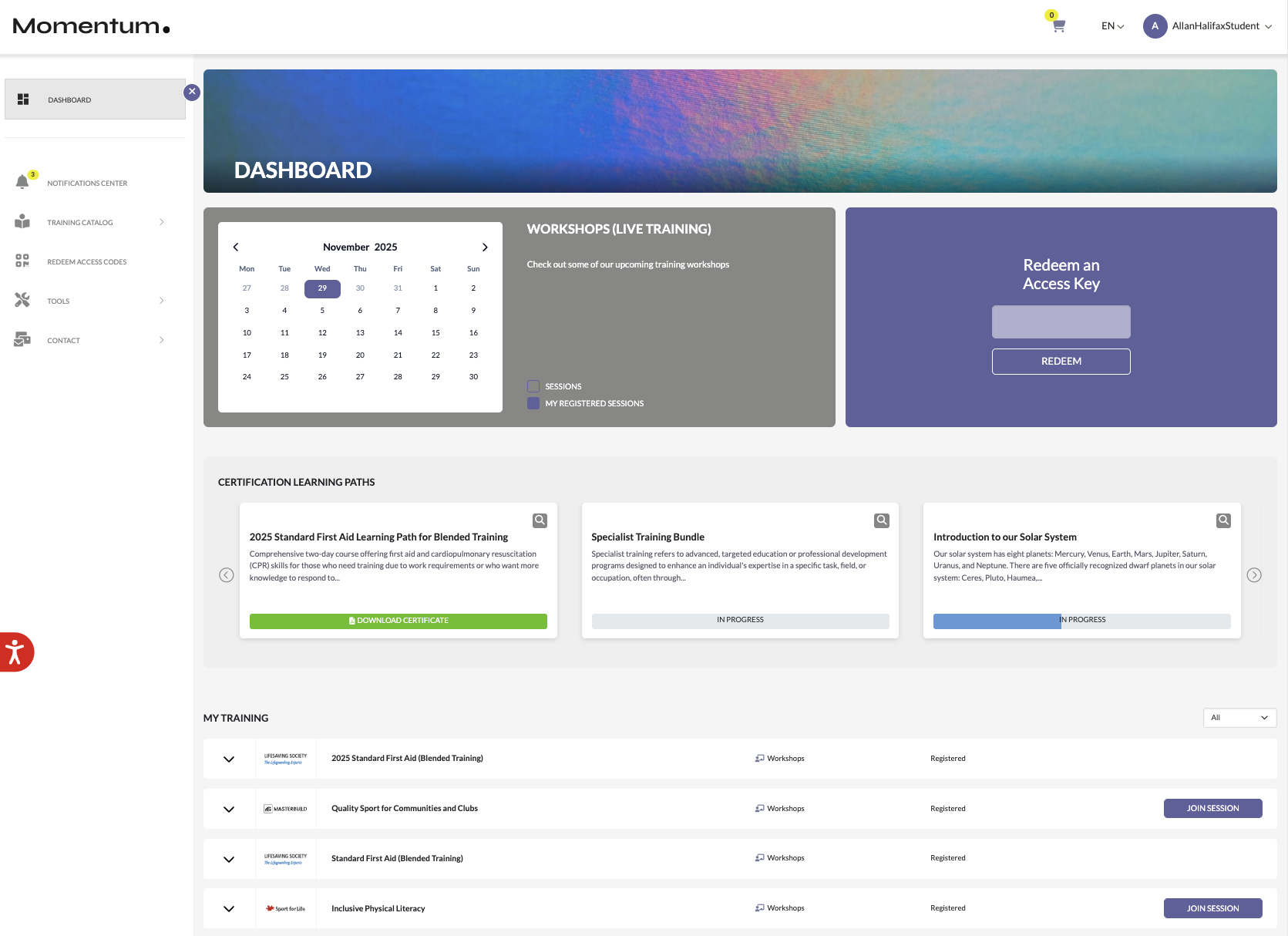Viewport: 1288px width, 936px height.
Task: Click the REDEEM button
Action: (x=1061, y=361)
